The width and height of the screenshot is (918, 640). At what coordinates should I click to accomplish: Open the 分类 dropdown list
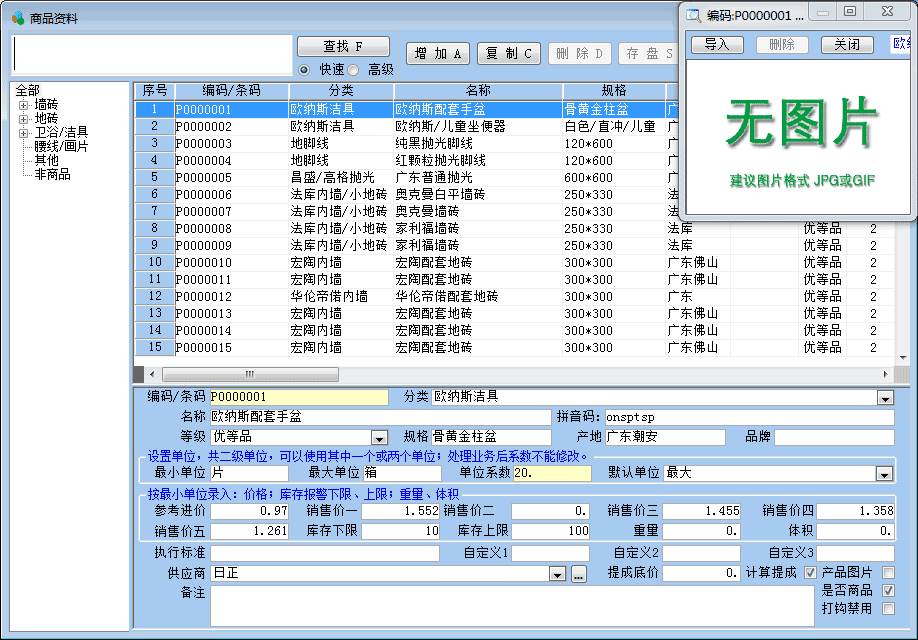tap(884, 398)
